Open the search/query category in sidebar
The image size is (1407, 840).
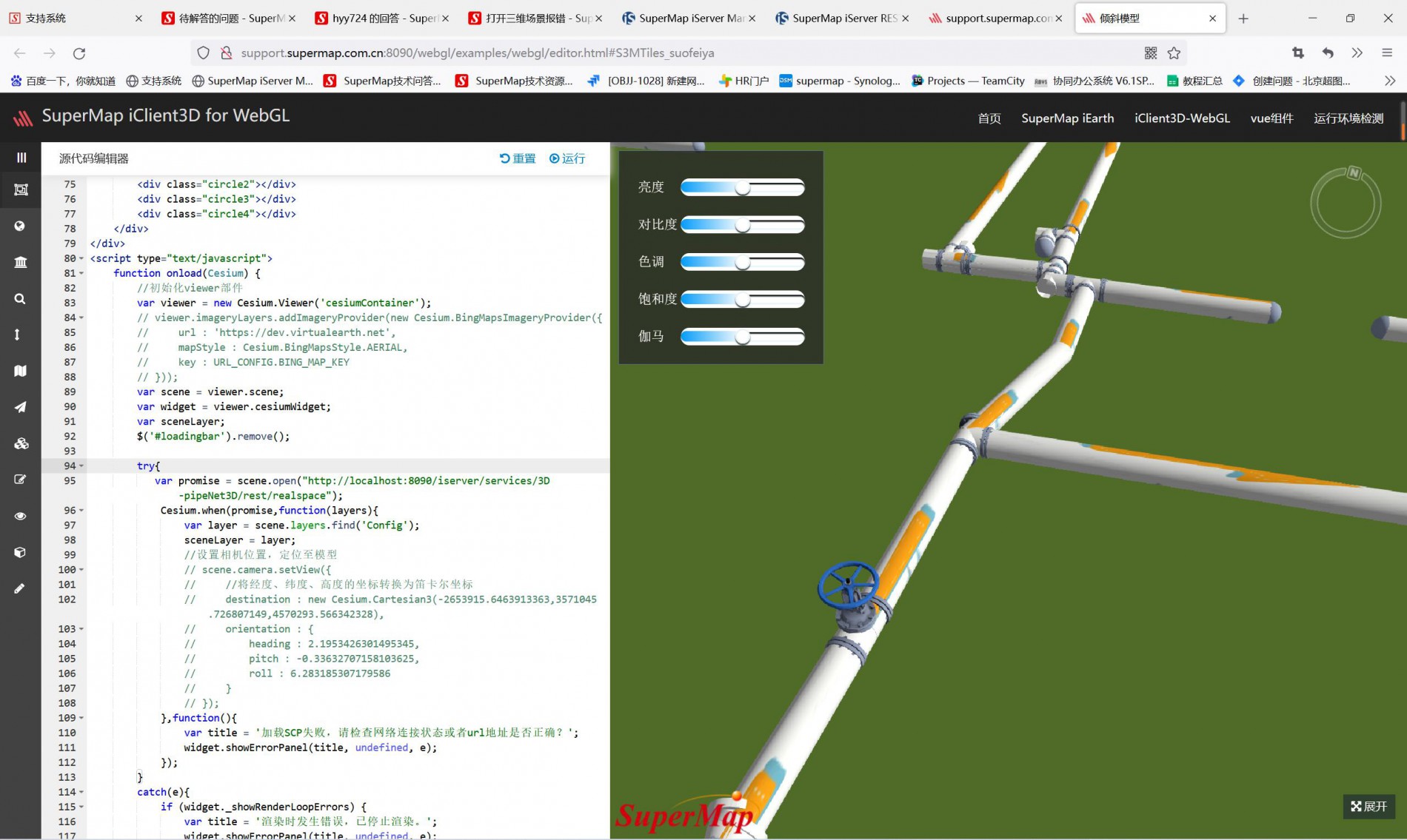point(20,298)
